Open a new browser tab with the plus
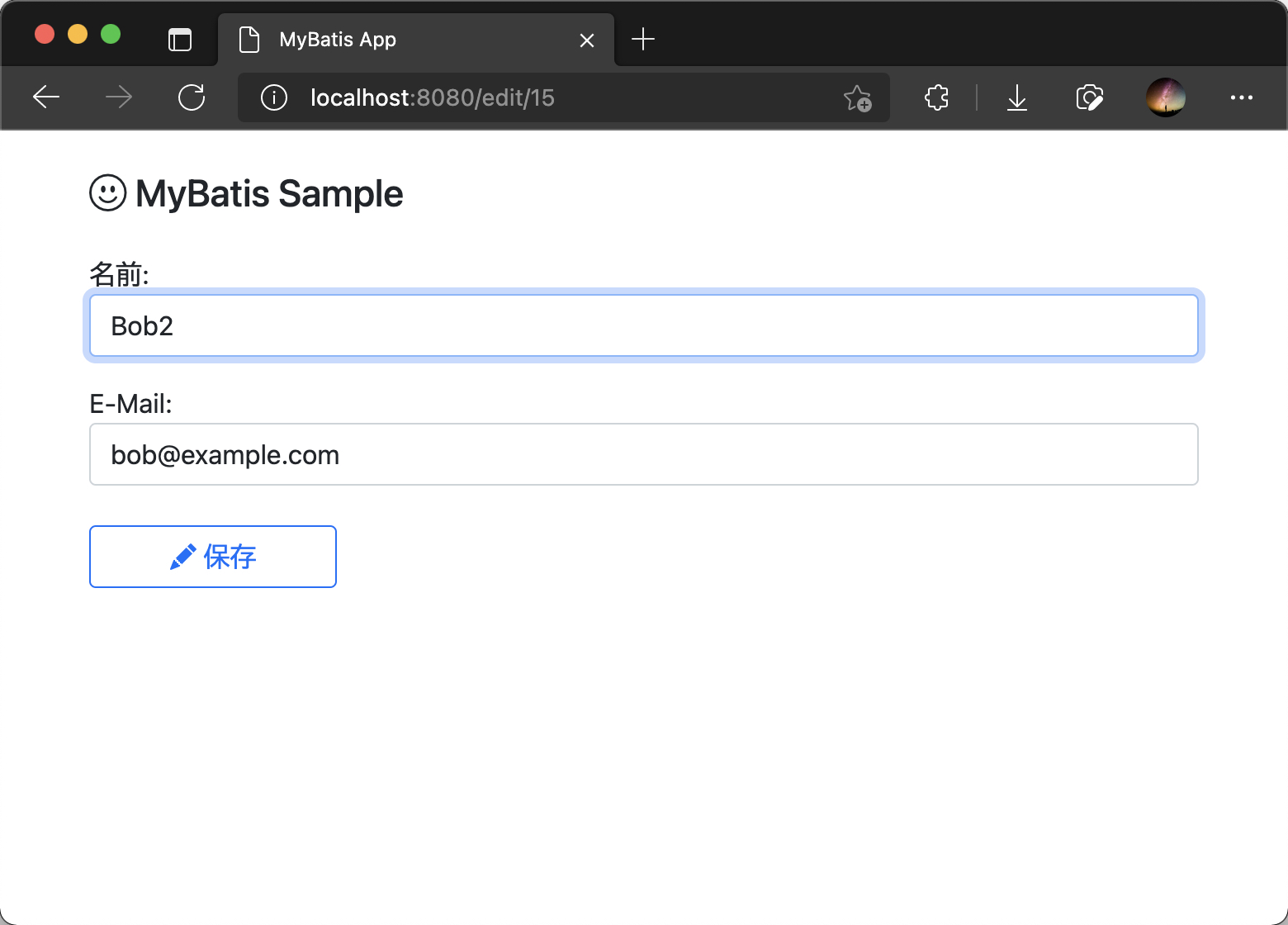The height and width of the screenshot is (925, 1288). tap(643, 39)
